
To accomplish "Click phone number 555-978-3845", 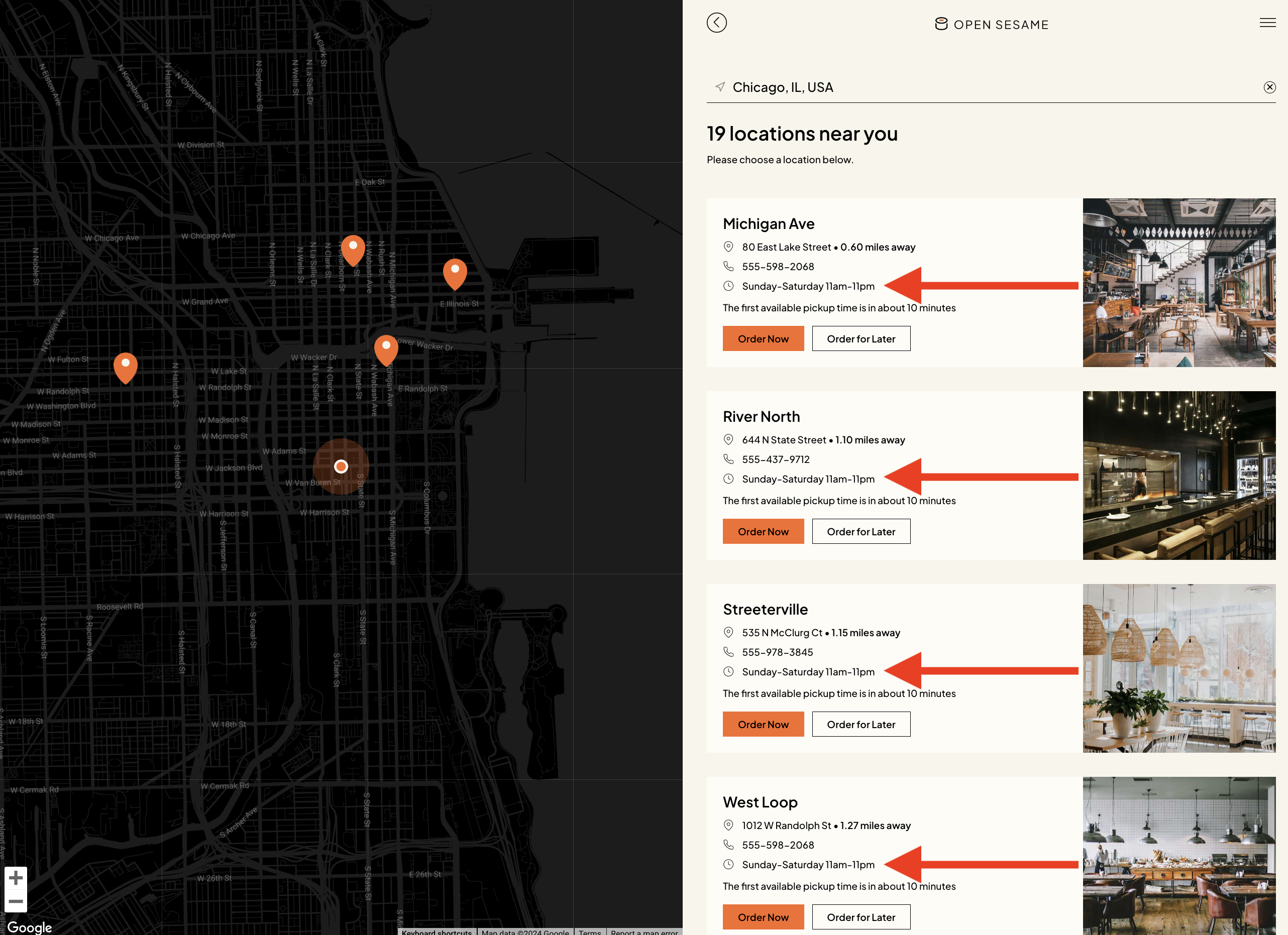I will click(x=777, y=652).
